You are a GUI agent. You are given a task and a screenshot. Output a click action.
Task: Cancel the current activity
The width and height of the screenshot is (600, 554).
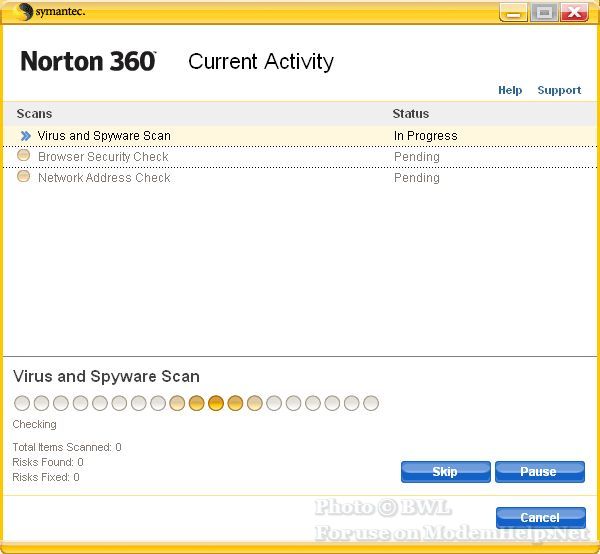pyautogui.click(x=541, y=518)
